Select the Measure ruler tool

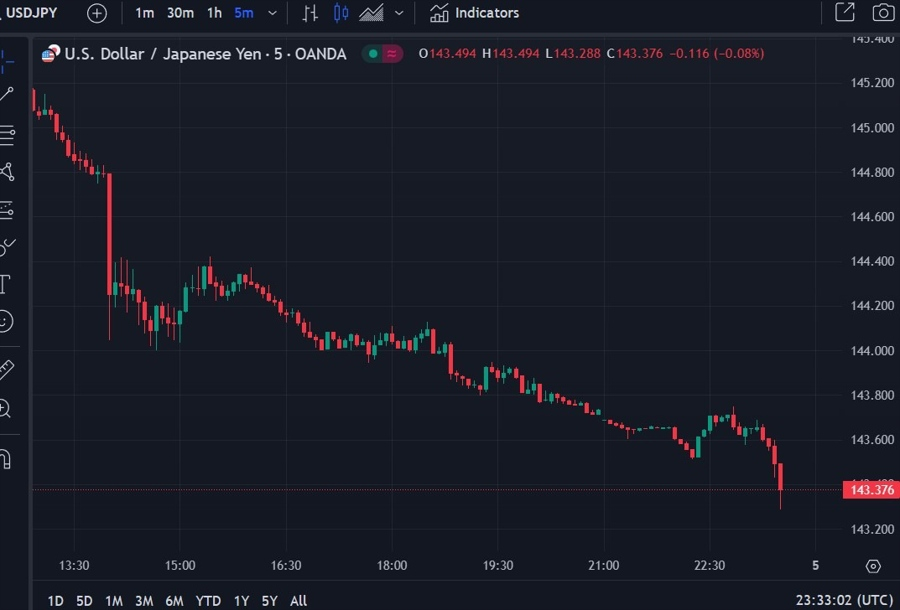click(x=6, y=370)
